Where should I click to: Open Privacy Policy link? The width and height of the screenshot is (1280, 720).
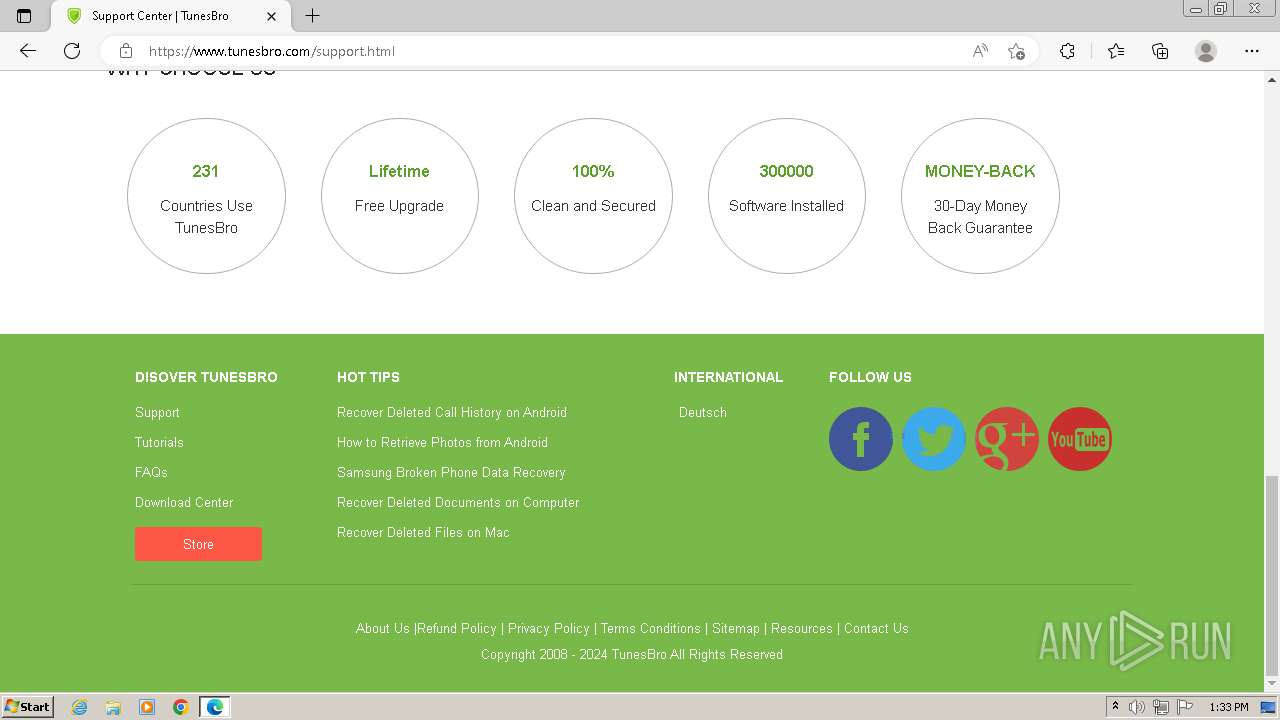point(549,628)
